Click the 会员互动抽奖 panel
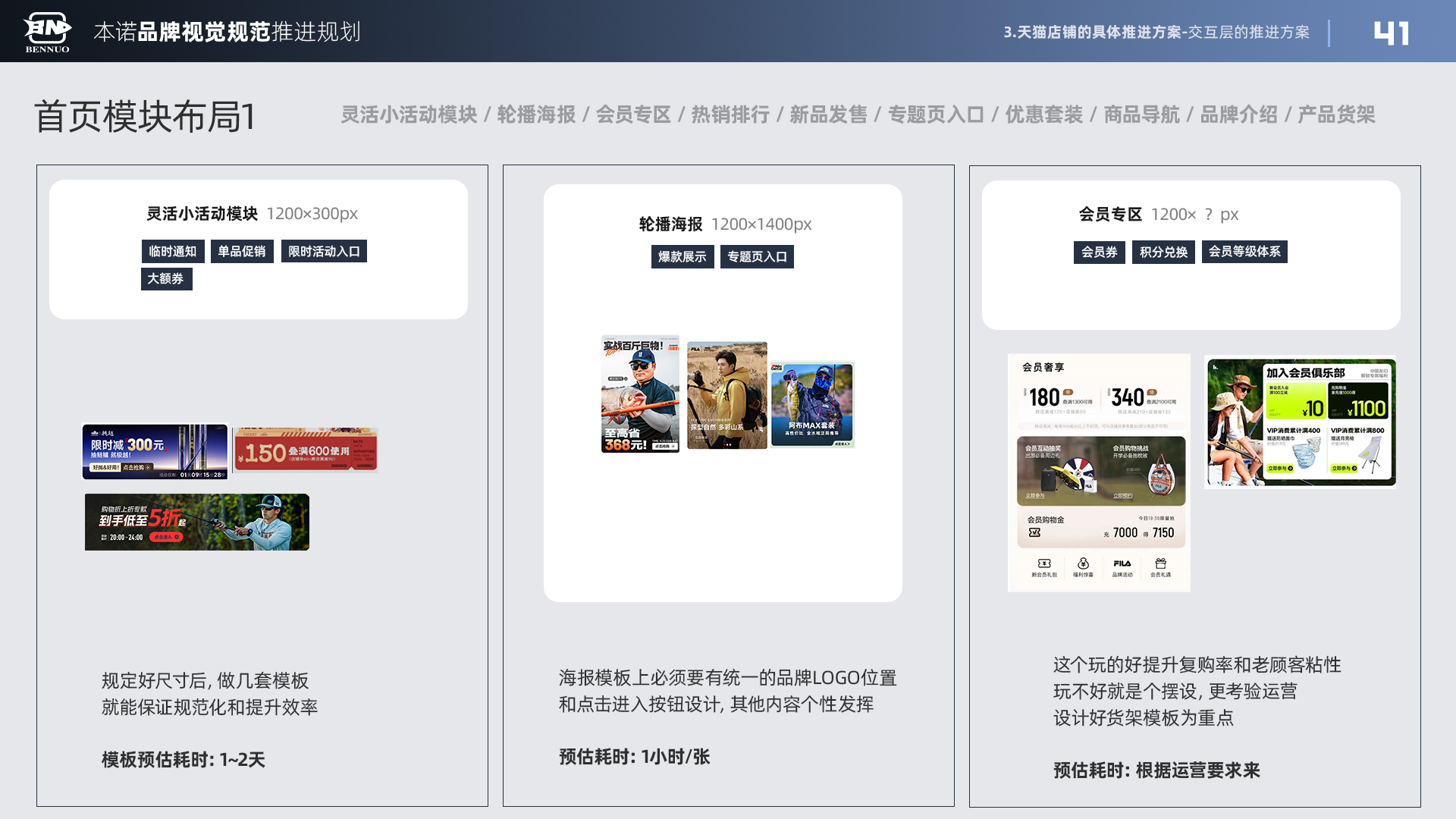Screen dimensions: 1456x819 pyautogui.click(x=1059, y=471)
